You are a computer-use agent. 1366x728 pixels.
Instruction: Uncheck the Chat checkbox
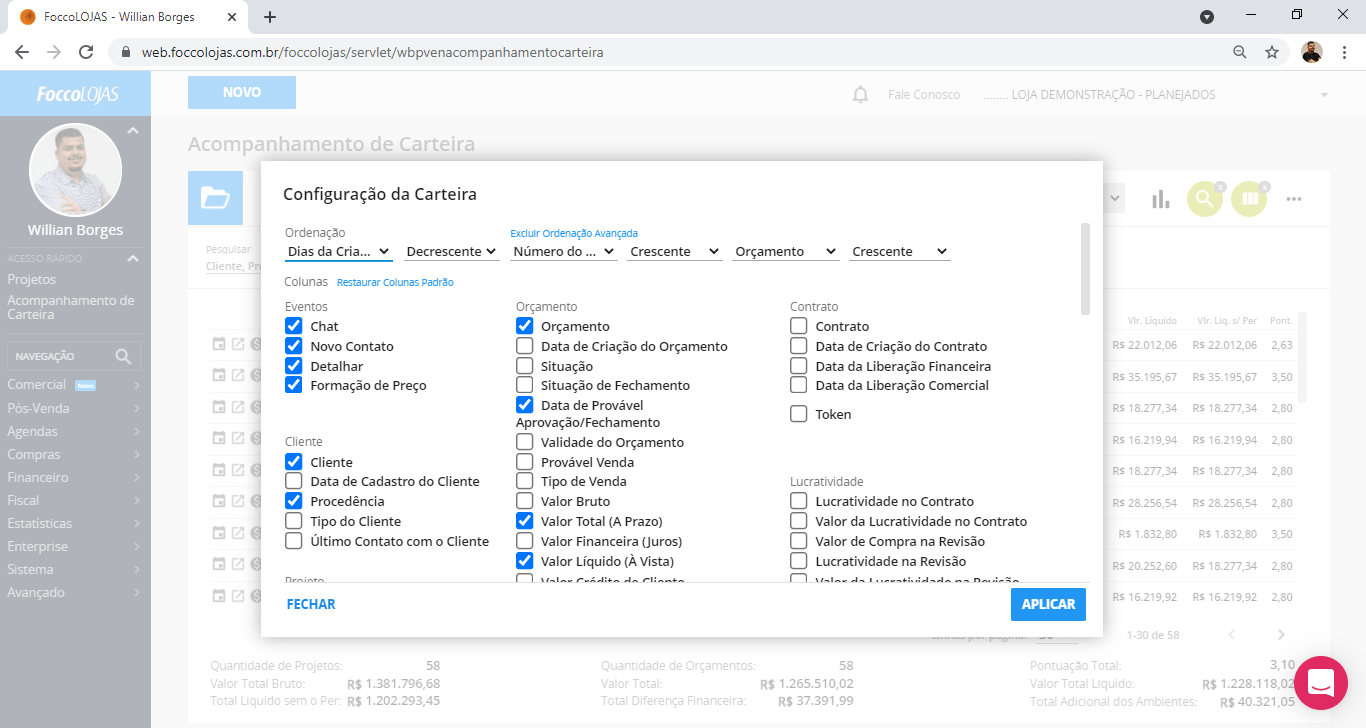[293, 326]
